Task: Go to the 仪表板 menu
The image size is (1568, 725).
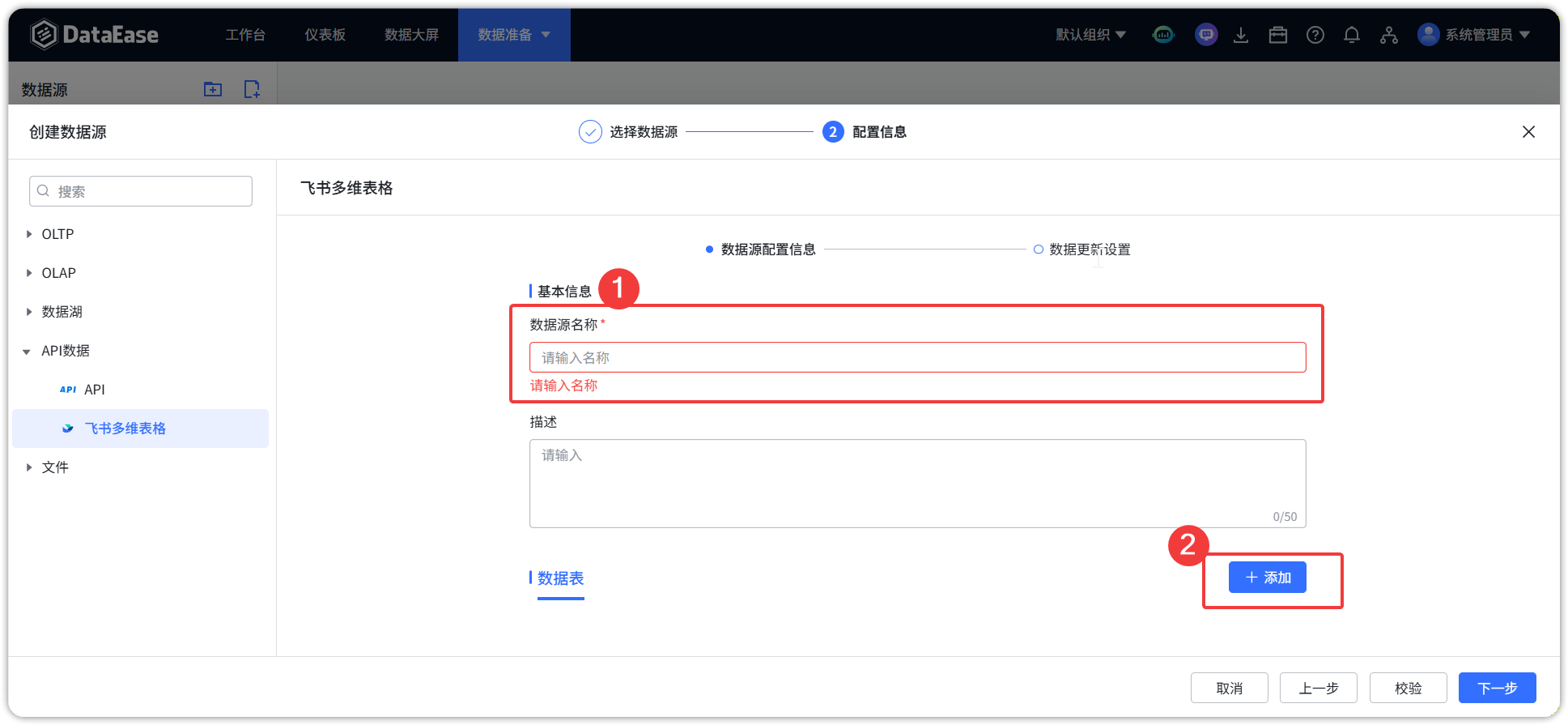Action: tap(325, 35)
